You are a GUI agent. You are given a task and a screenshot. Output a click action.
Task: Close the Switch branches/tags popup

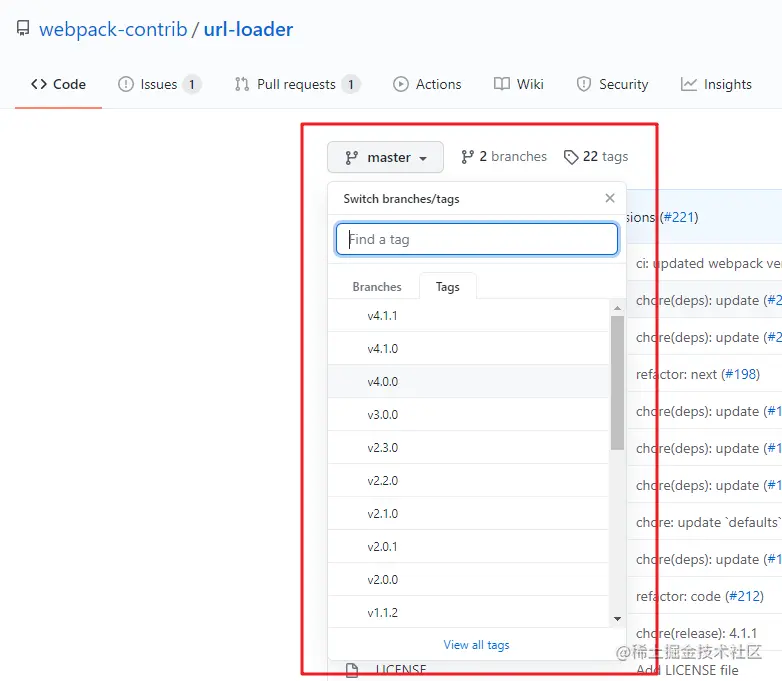click(x=609, y=198)
